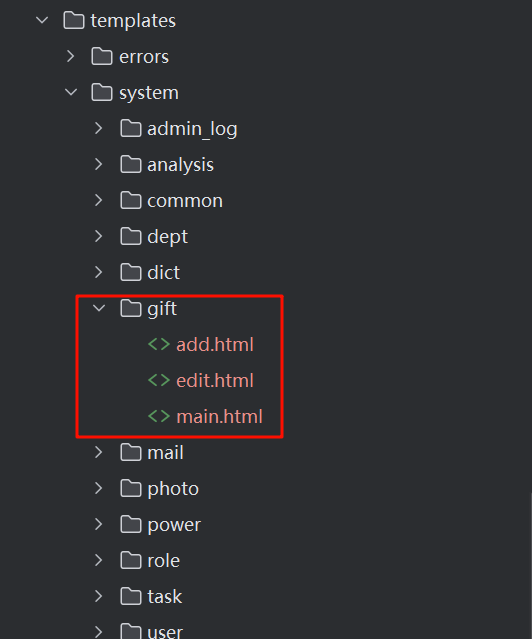Click the HTML icon beside main.html
Viewport: 532px width, 639px height.
pyautogui.click(x=159, y=416)
